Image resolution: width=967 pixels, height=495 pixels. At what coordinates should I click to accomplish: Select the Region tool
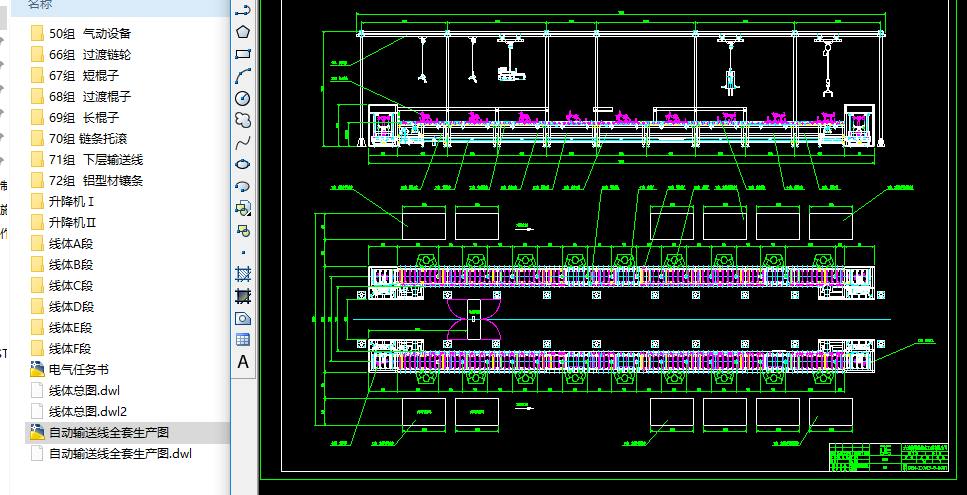(243, 318)
